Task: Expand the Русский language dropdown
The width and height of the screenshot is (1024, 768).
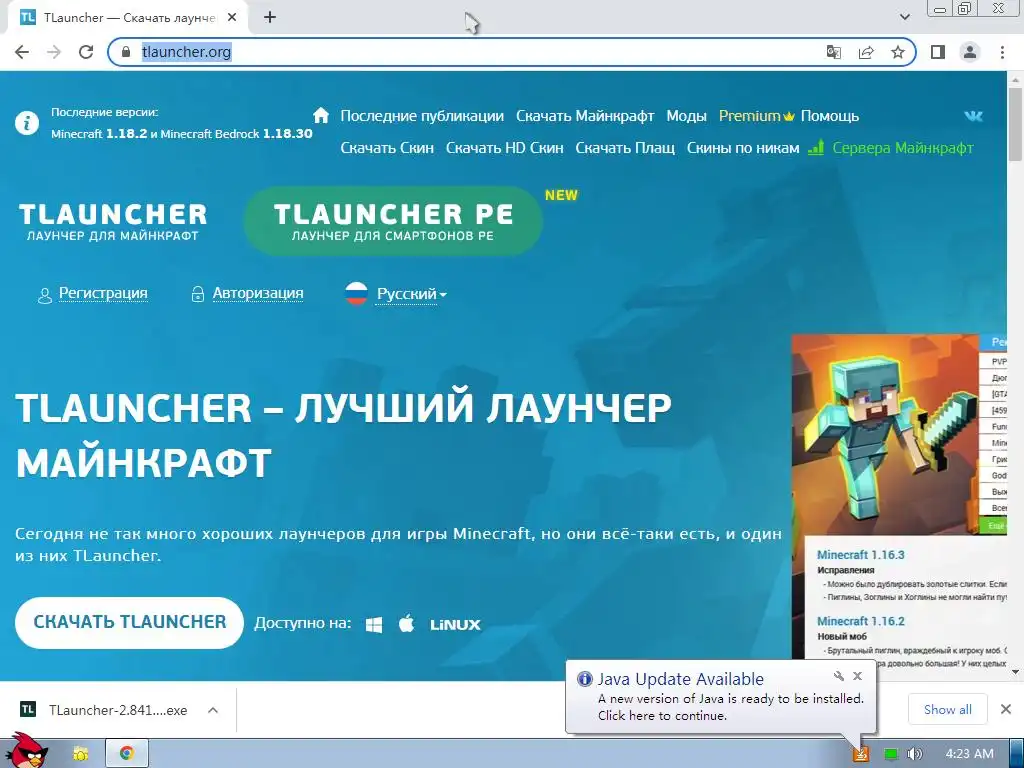Action: pyautogui.click(x=412, y=294)
